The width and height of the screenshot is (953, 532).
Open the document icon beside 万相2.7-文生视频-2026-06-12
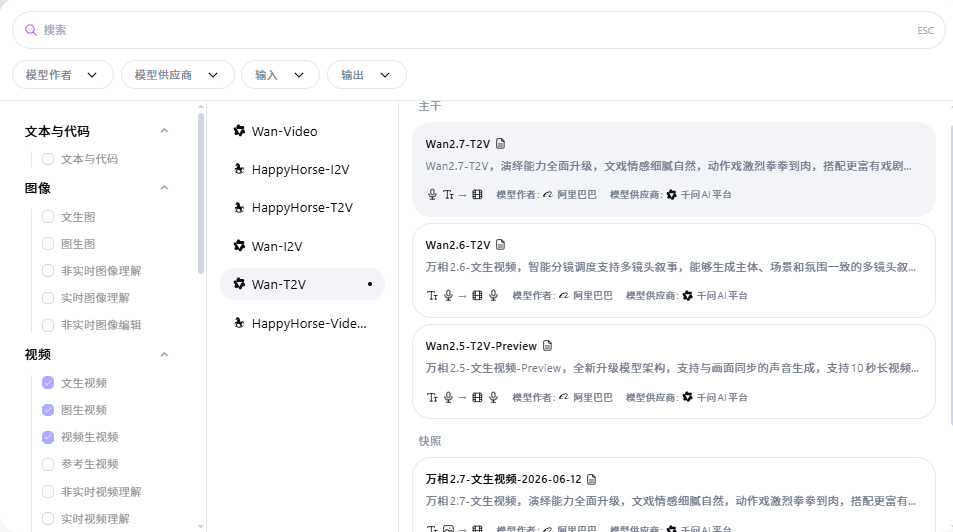591,479
